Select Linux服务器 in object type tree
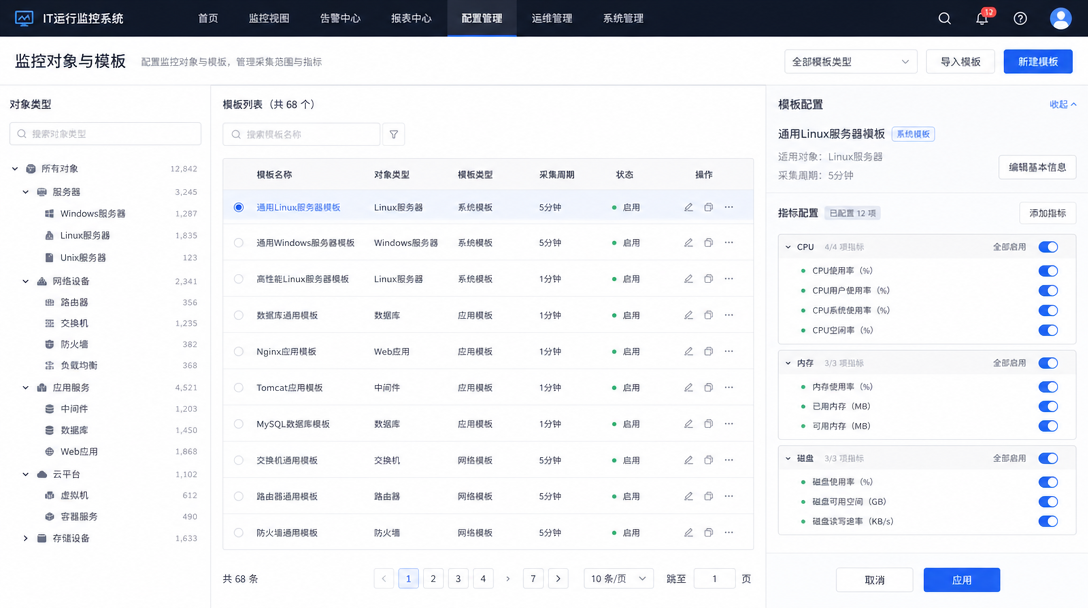The width and height of the screenshot is (1088, 608). point(85,235)
